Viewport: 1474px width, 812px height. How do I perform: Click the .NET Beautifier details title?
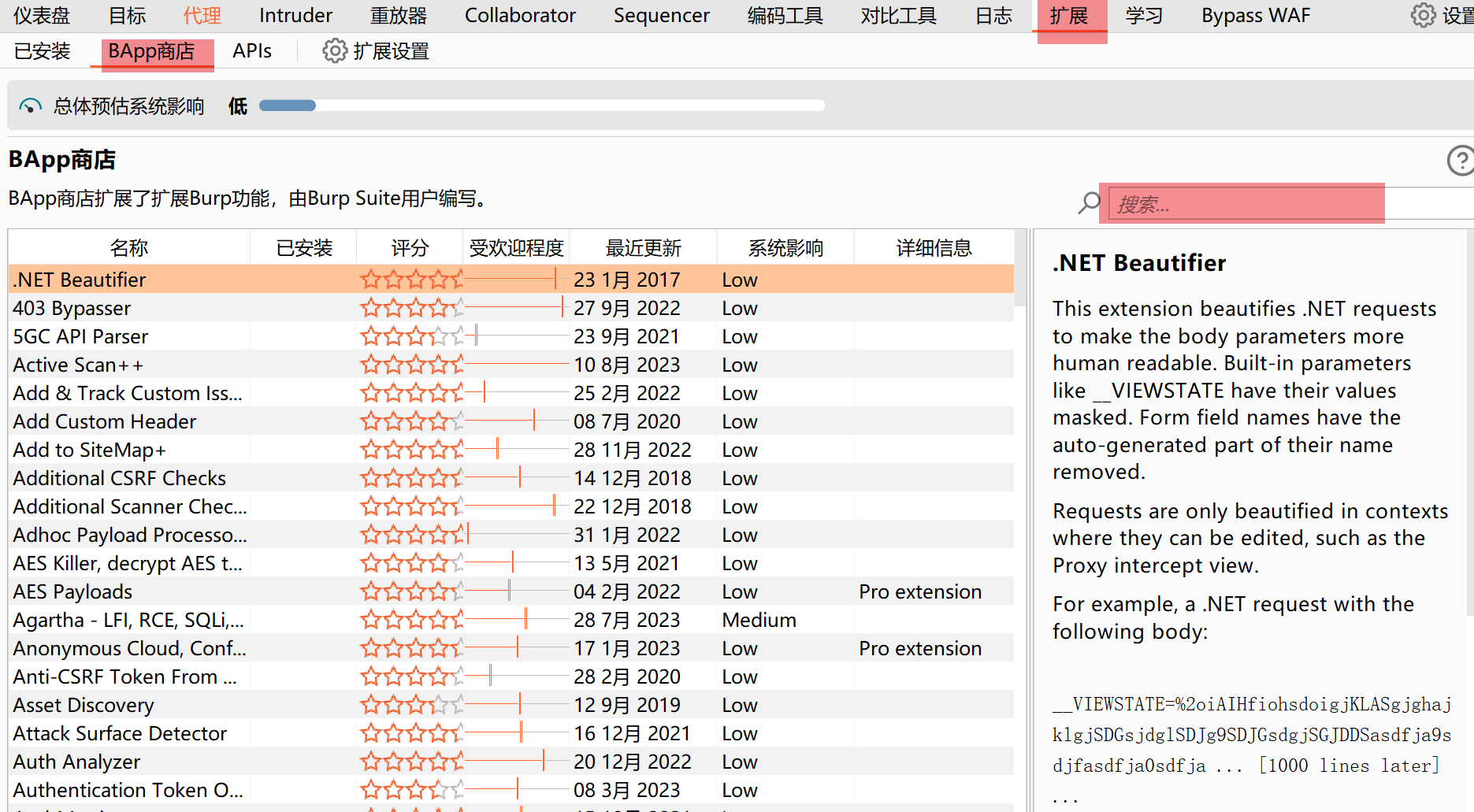1139,262
